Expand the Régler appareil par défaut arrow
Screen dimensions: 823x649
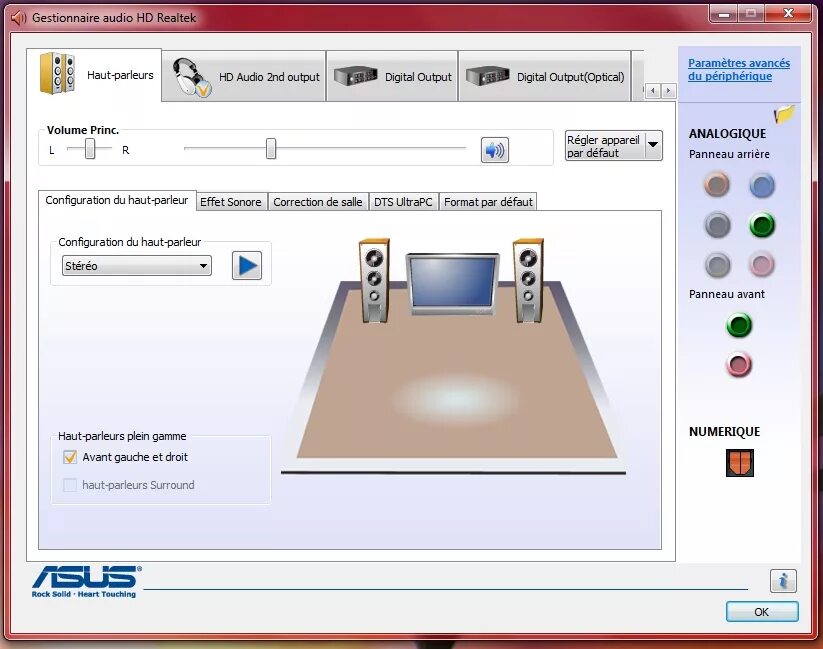point(653,145)
